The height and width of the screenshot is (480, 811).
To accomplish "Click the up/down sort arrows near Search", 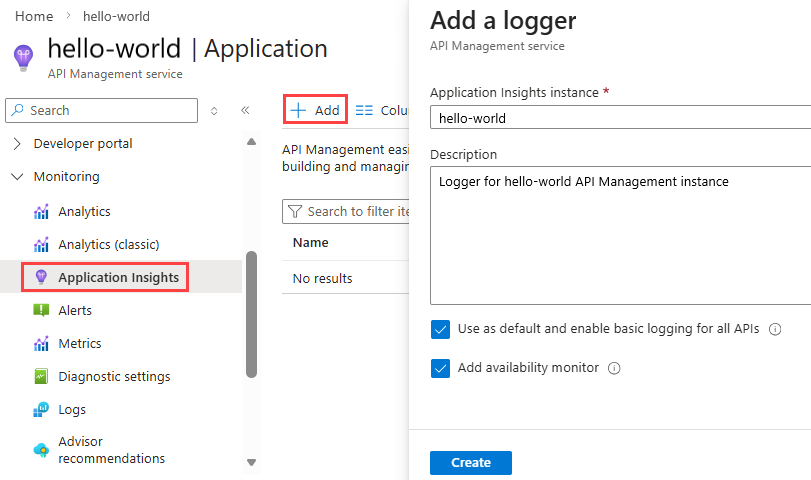I will [214, 111].
